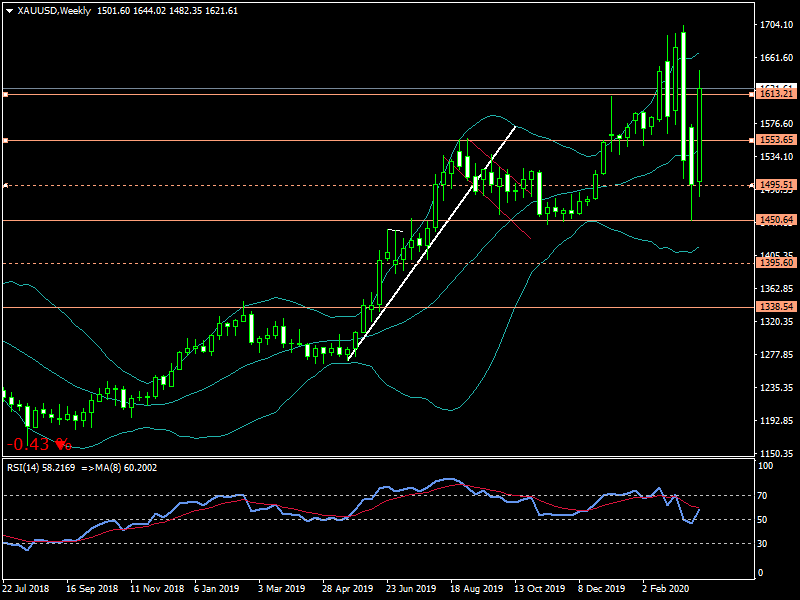This screenshot has width=800, height=600.
Task: Click the 1338.54 price level label
Action: (775, 307)
